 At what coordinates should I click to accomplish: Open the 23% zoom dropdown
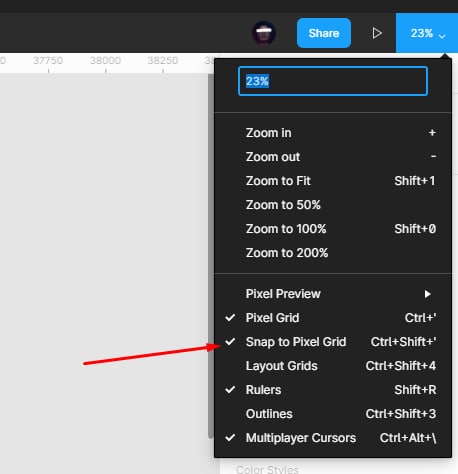click(427, 33)
